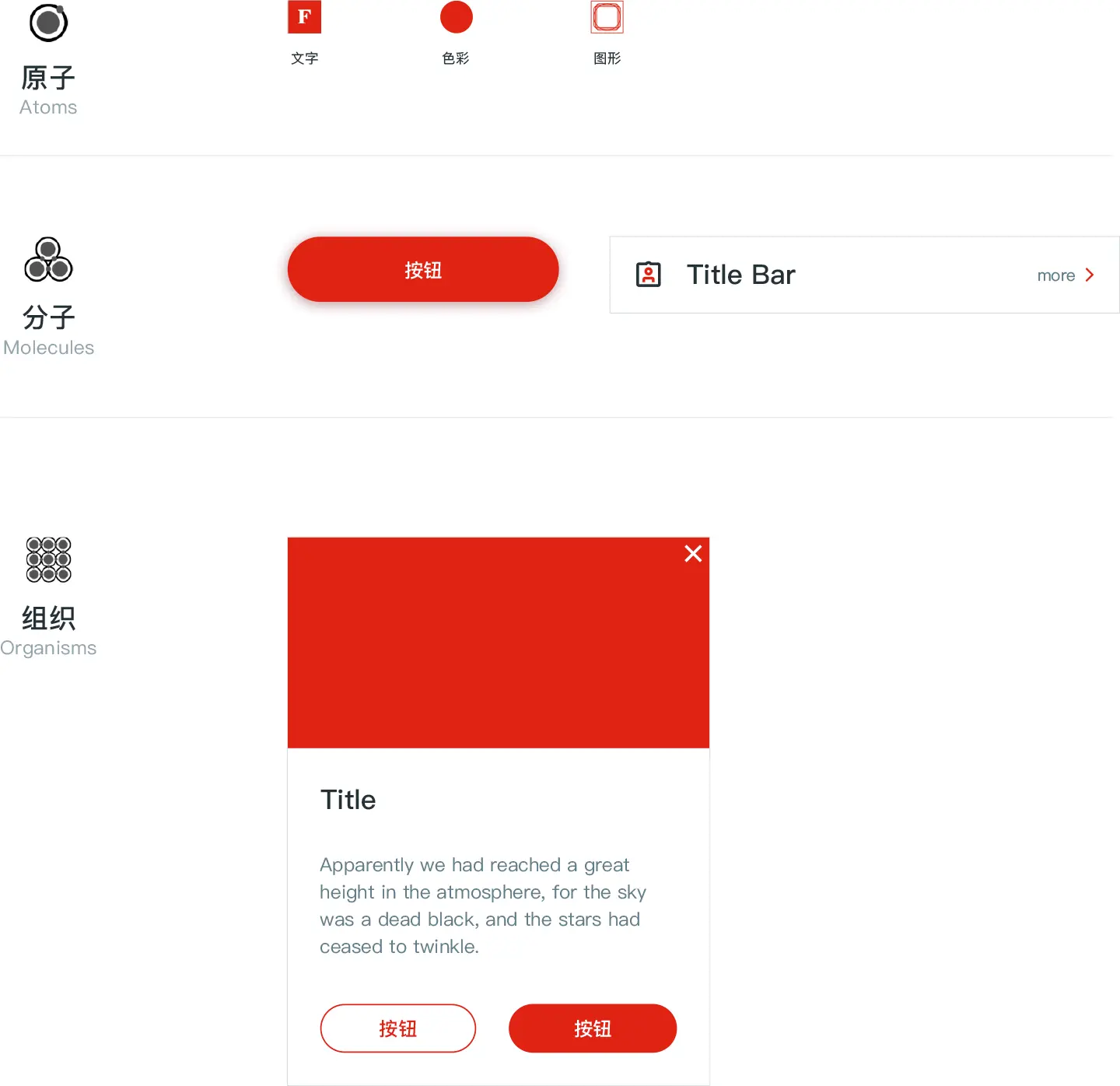1120x1086 pixels.
Task: Click the Molecules three-circle icon
Action: point(48,259)
